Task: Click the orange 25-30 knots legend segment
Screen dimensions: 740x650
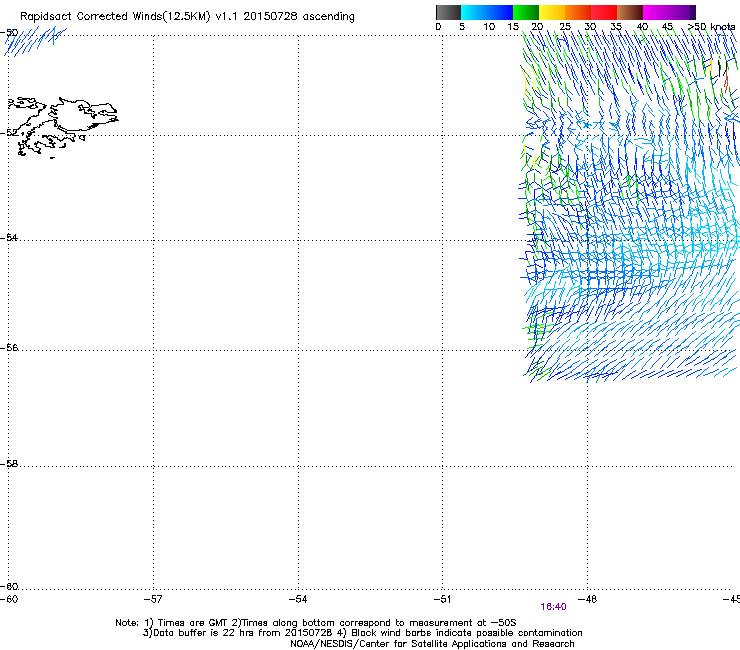Action: (578, 12)
